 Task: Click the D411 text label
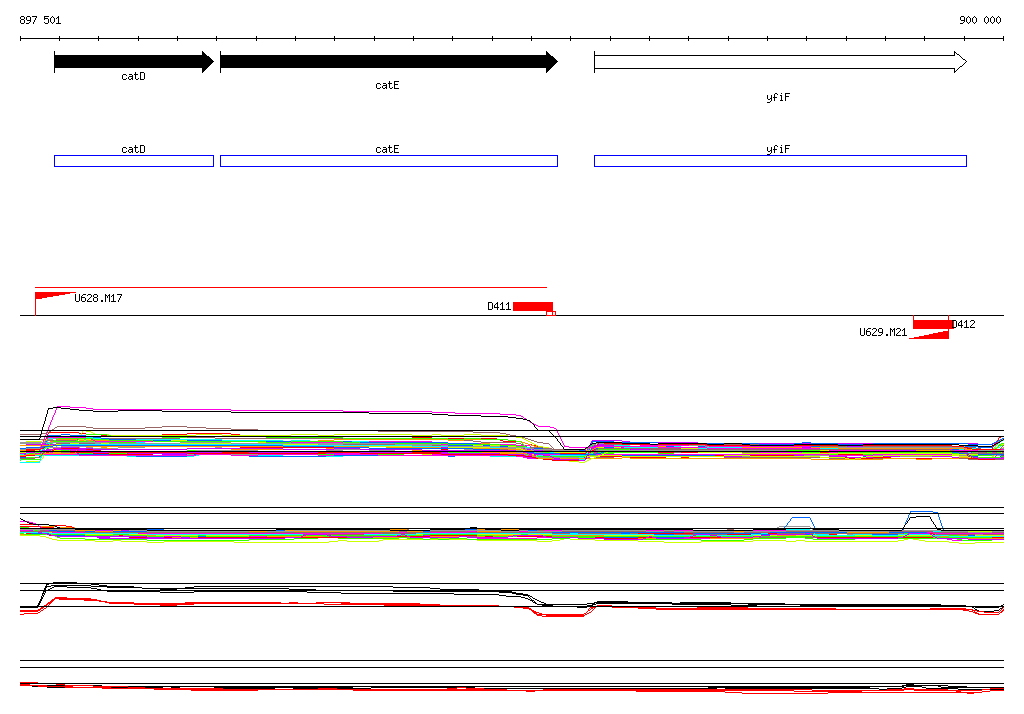(x=499, y=306)
